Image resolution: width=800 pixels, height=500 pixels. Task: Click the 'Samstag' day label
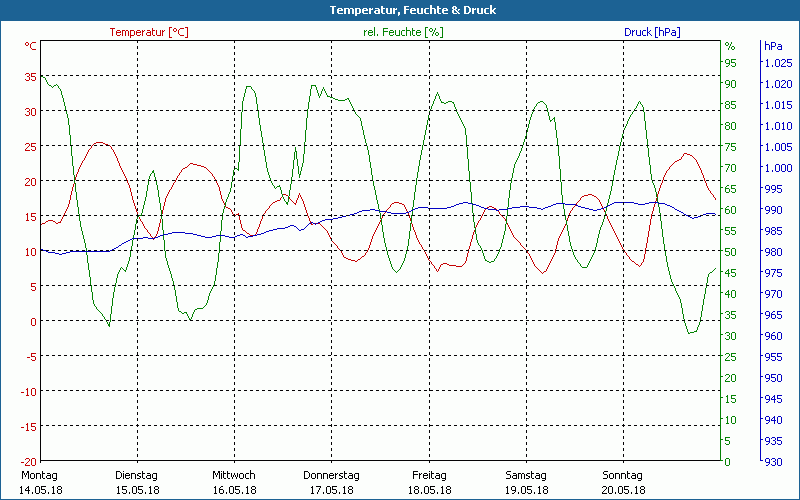(x=526, y=475)
